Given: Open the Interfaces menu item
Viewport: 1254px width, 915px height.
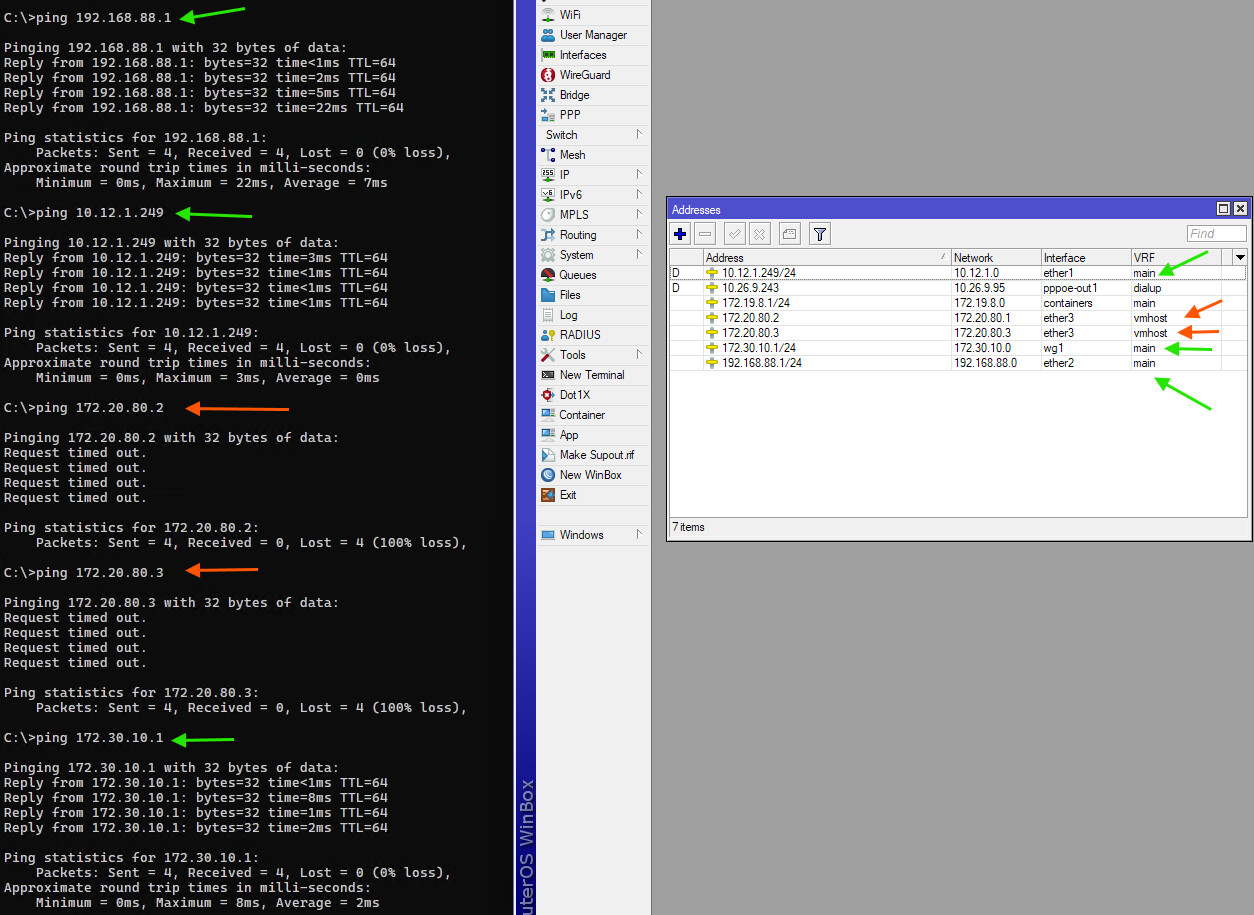Looking at the screenshot, I should (x=582, y=55).
